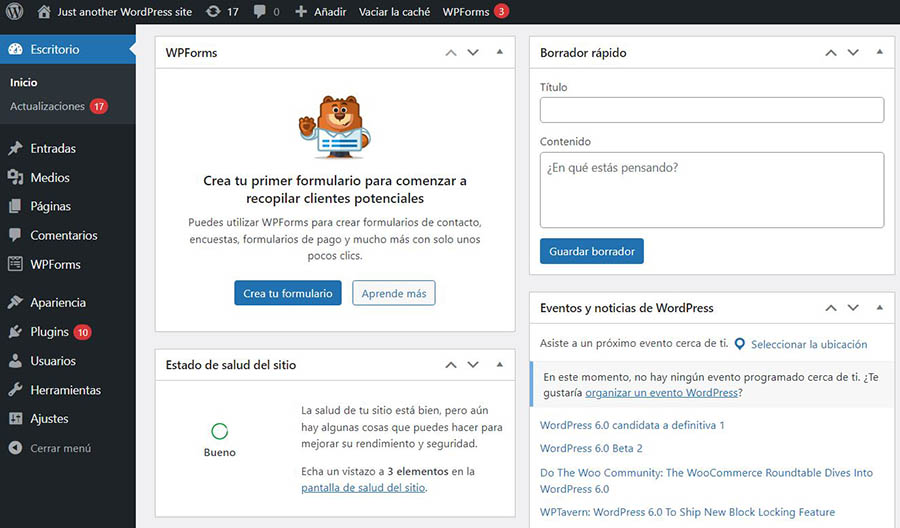900x528 pixels.
Task: Open site home via house icon
Action: point(44,12)
